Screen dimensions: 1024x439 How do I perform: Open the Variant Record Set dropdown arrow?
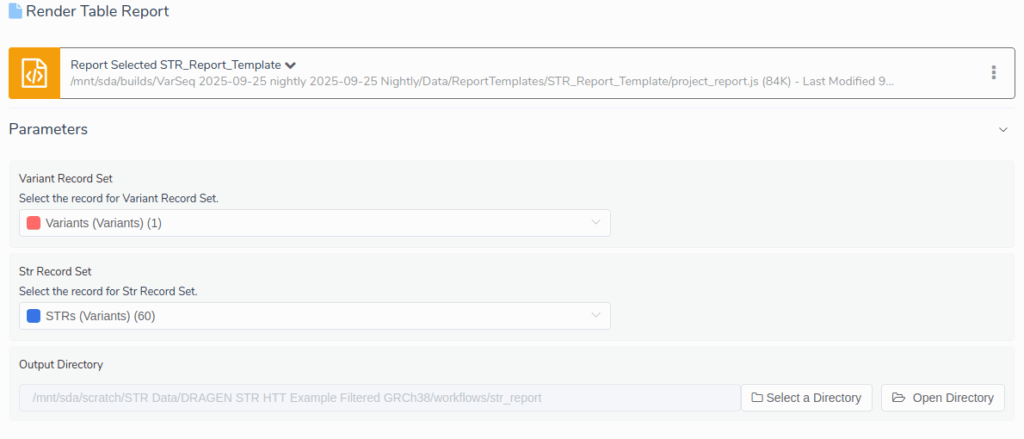[596, 223]
